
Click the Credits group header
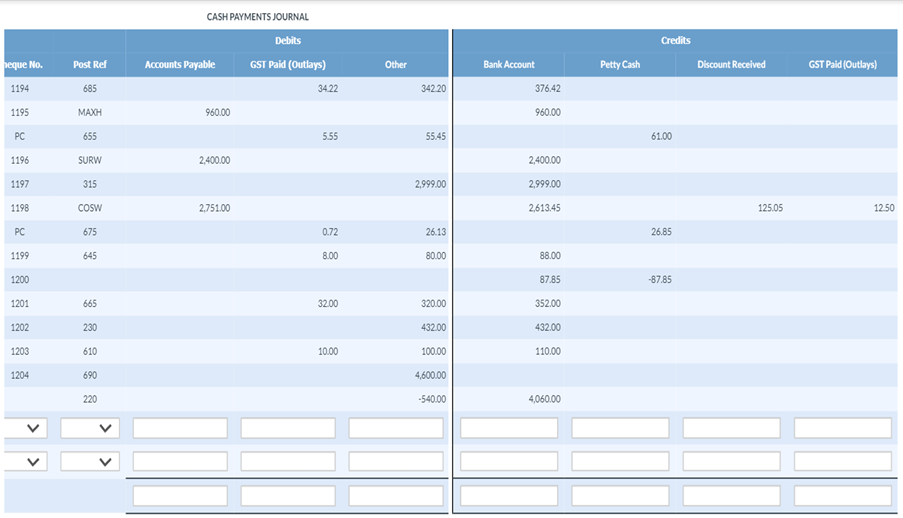676,40
